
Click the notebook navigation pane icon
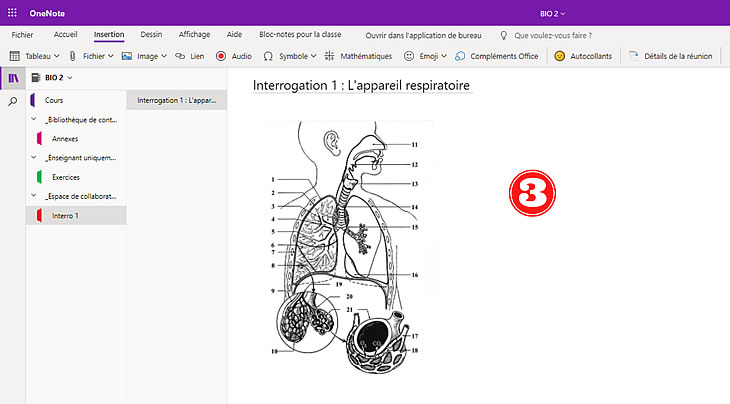(12, 77)
